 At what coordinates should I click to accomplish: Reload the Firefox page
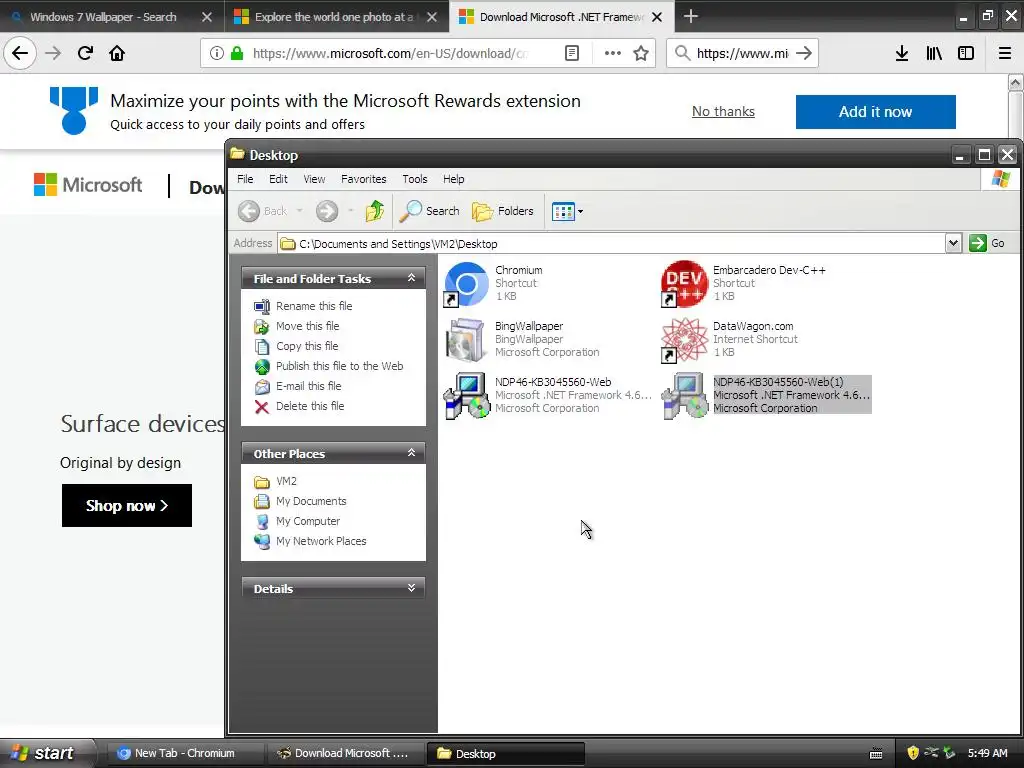click(x=85, y=53)
